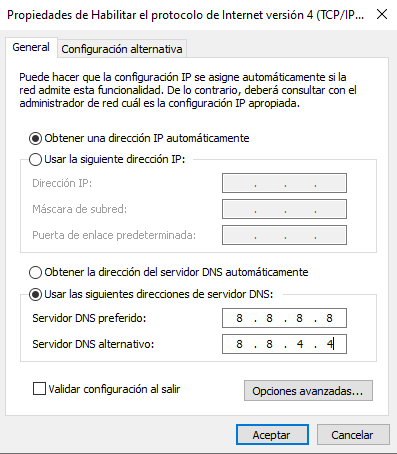397x454 pixels.
Task: Dismiss dialog with Cancelar button
Action: 353,435
